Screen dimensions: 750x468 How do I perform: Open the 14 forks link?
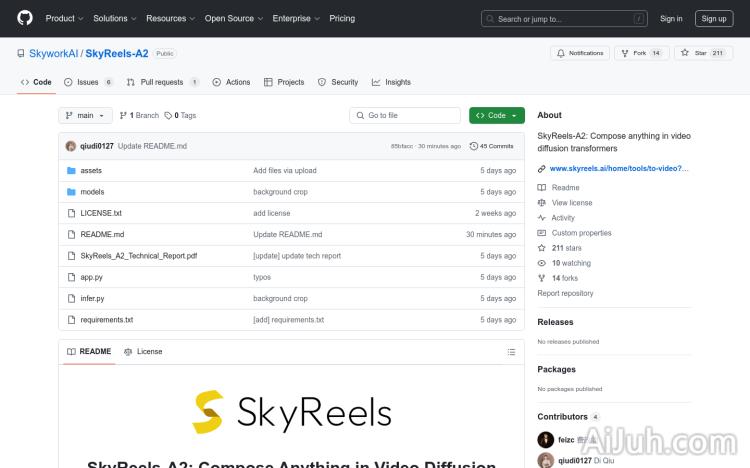(x=564, y=278)
